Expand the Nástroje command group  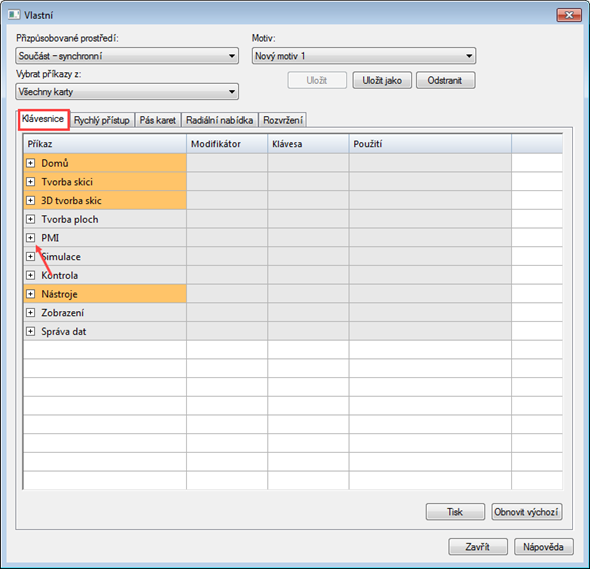click(x=30, y=294)
